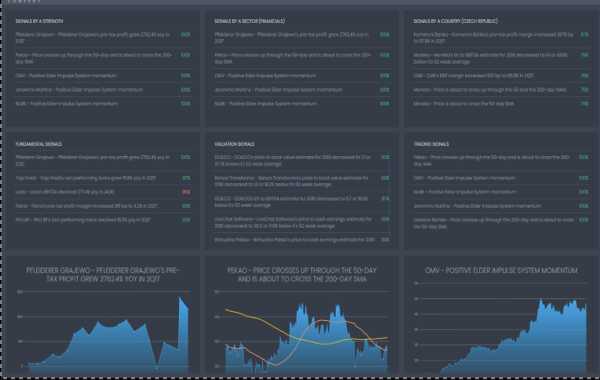
Task: Open Pfleiderer Grajewo signal in Signals by Sector panel
Action: click(x=302, y=38)
